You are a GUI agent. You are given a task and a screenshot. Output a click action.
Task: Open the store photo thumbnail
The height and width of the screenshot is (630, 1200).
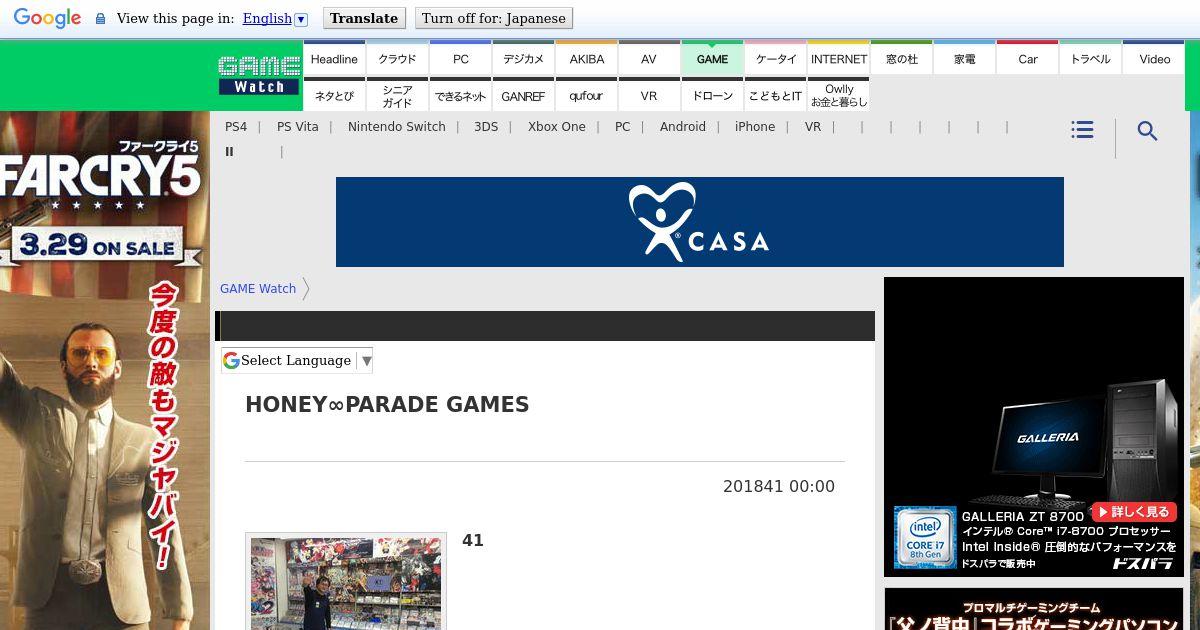point(346,582)
